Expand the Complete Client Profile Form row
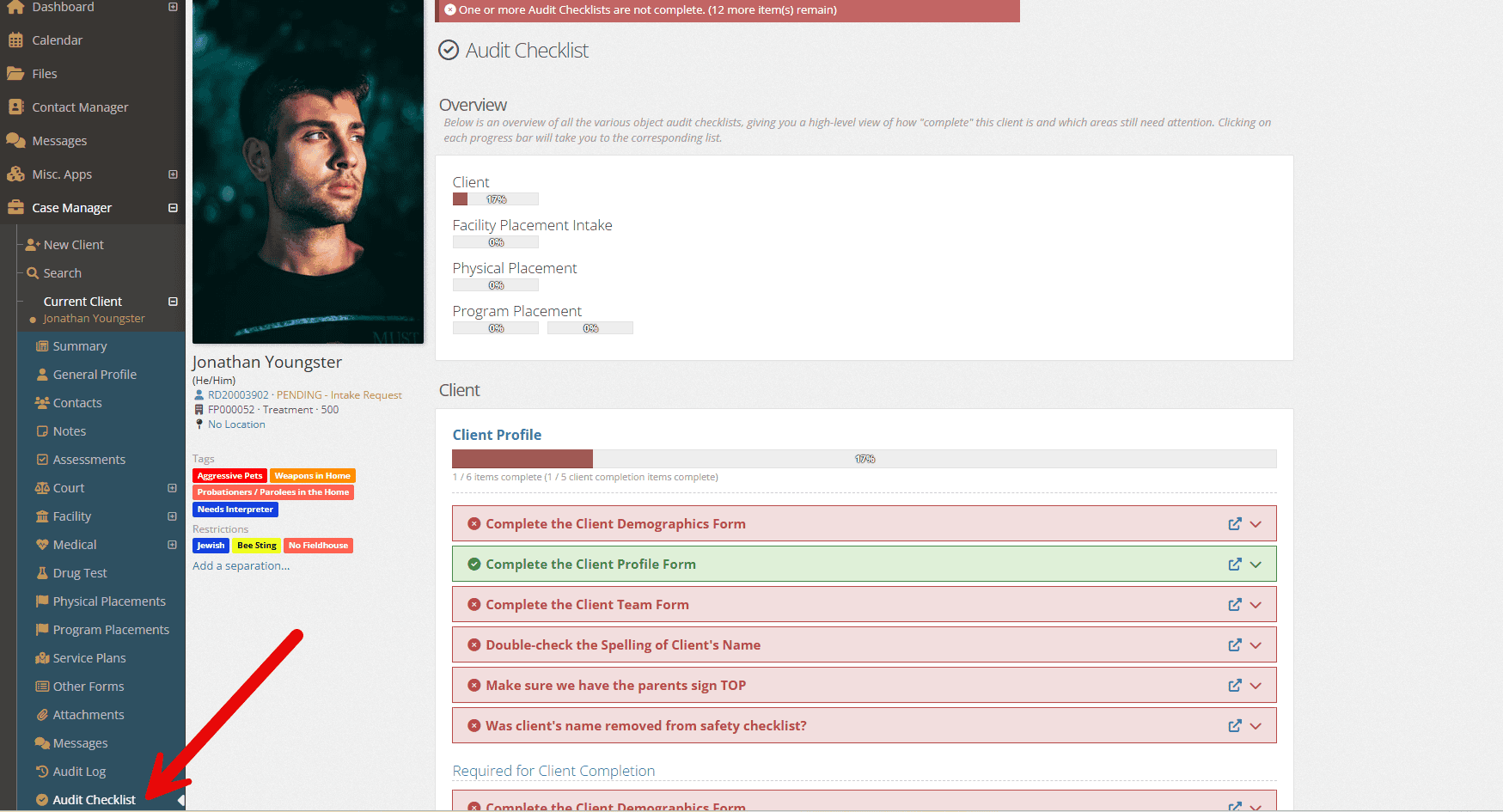1503x812 pixels. 1256,565
